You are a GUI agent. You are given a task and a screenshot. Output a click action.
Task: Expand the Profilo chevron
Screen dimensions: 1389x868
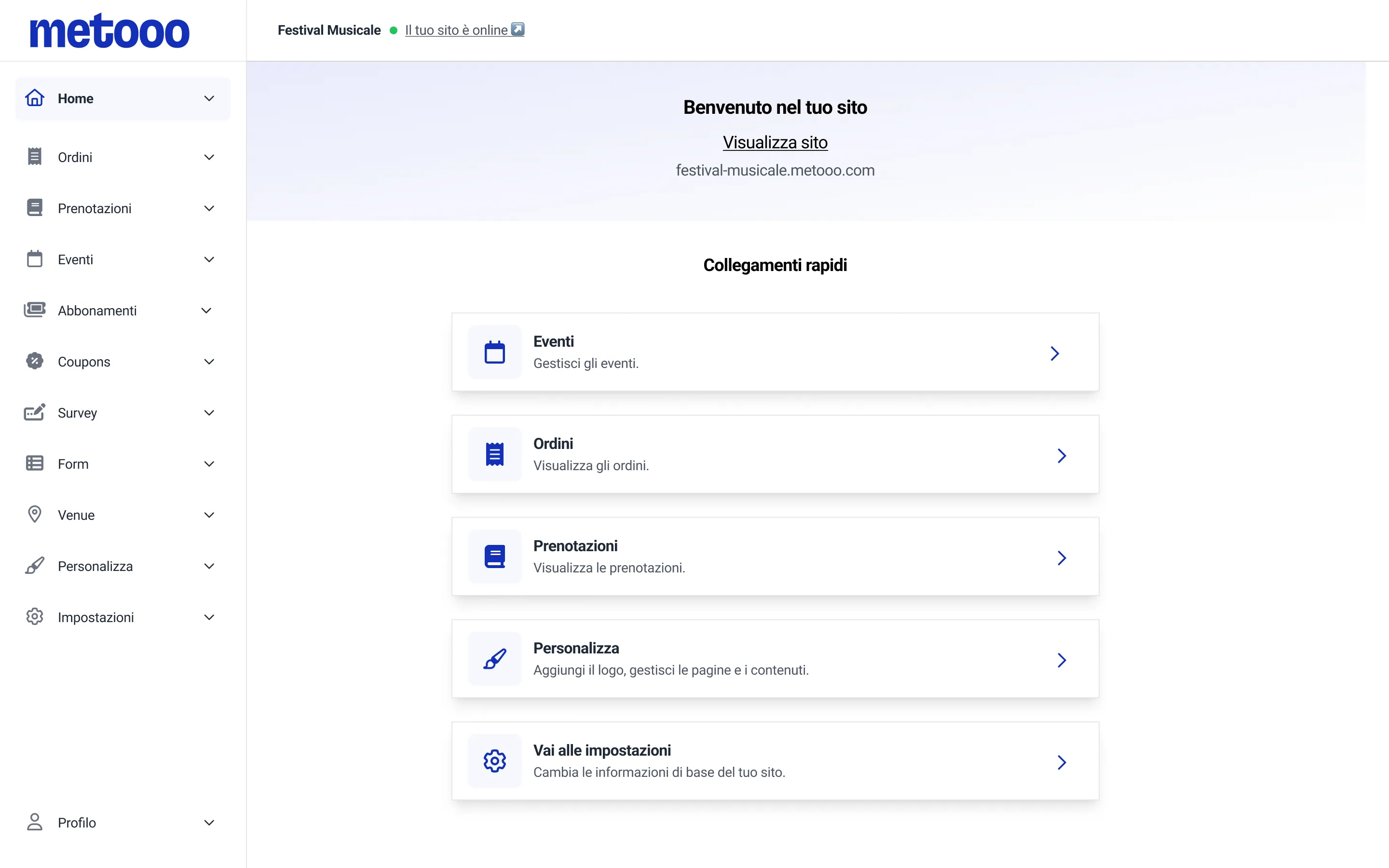[x=209, y=823]
